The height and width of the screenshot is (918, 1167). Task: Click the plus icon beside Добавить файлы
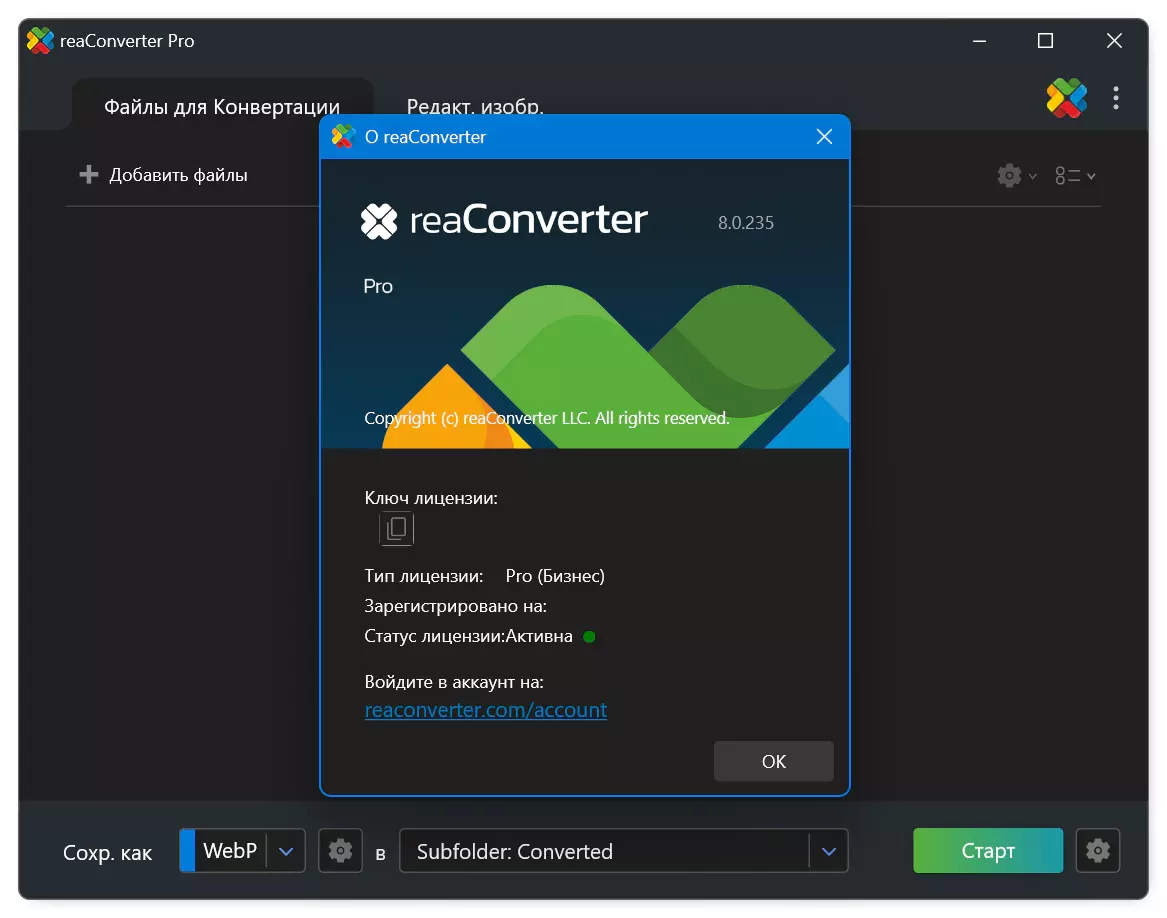[x=89, y=174]
